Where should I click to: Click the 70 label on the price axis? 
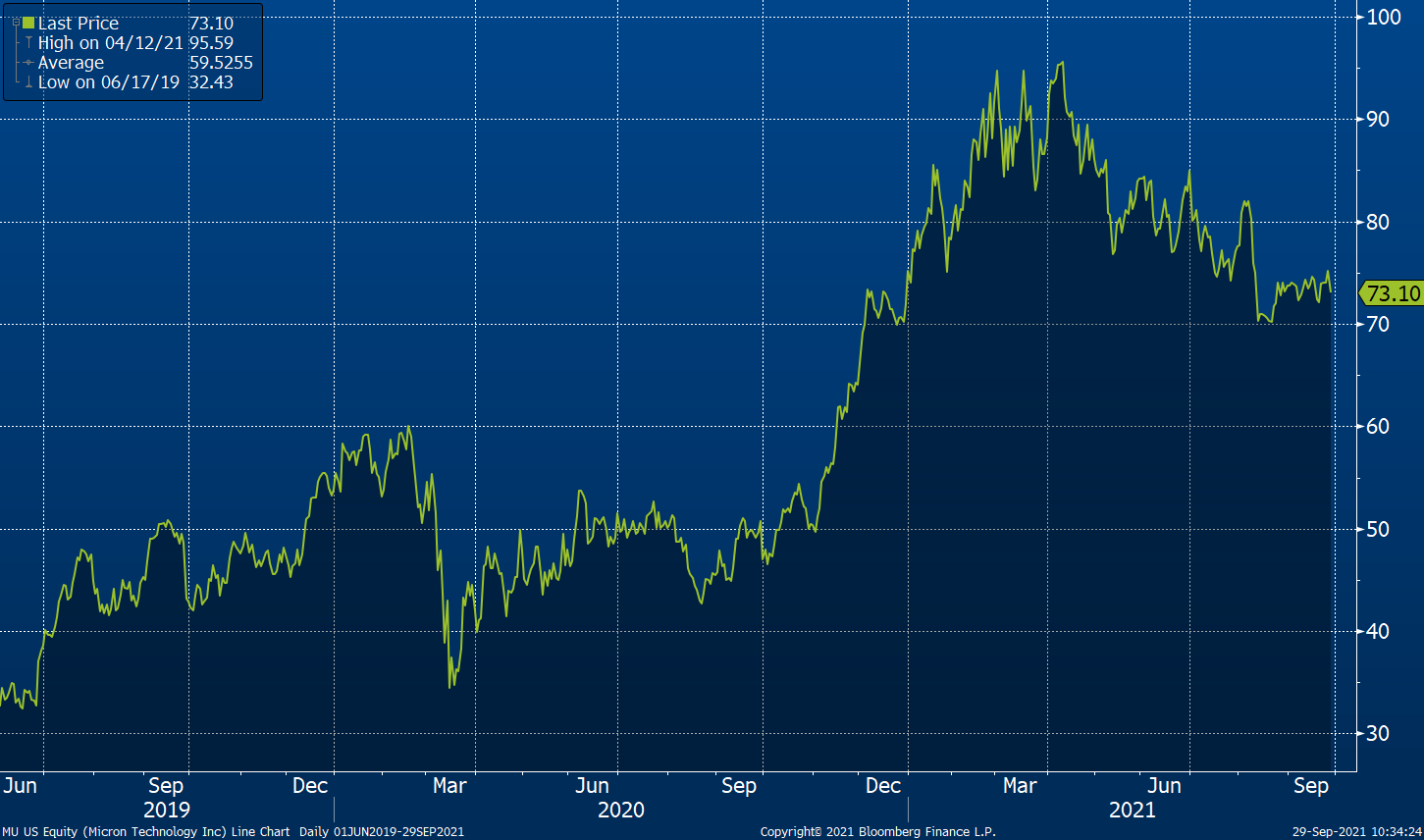[x=1378, y=324]
